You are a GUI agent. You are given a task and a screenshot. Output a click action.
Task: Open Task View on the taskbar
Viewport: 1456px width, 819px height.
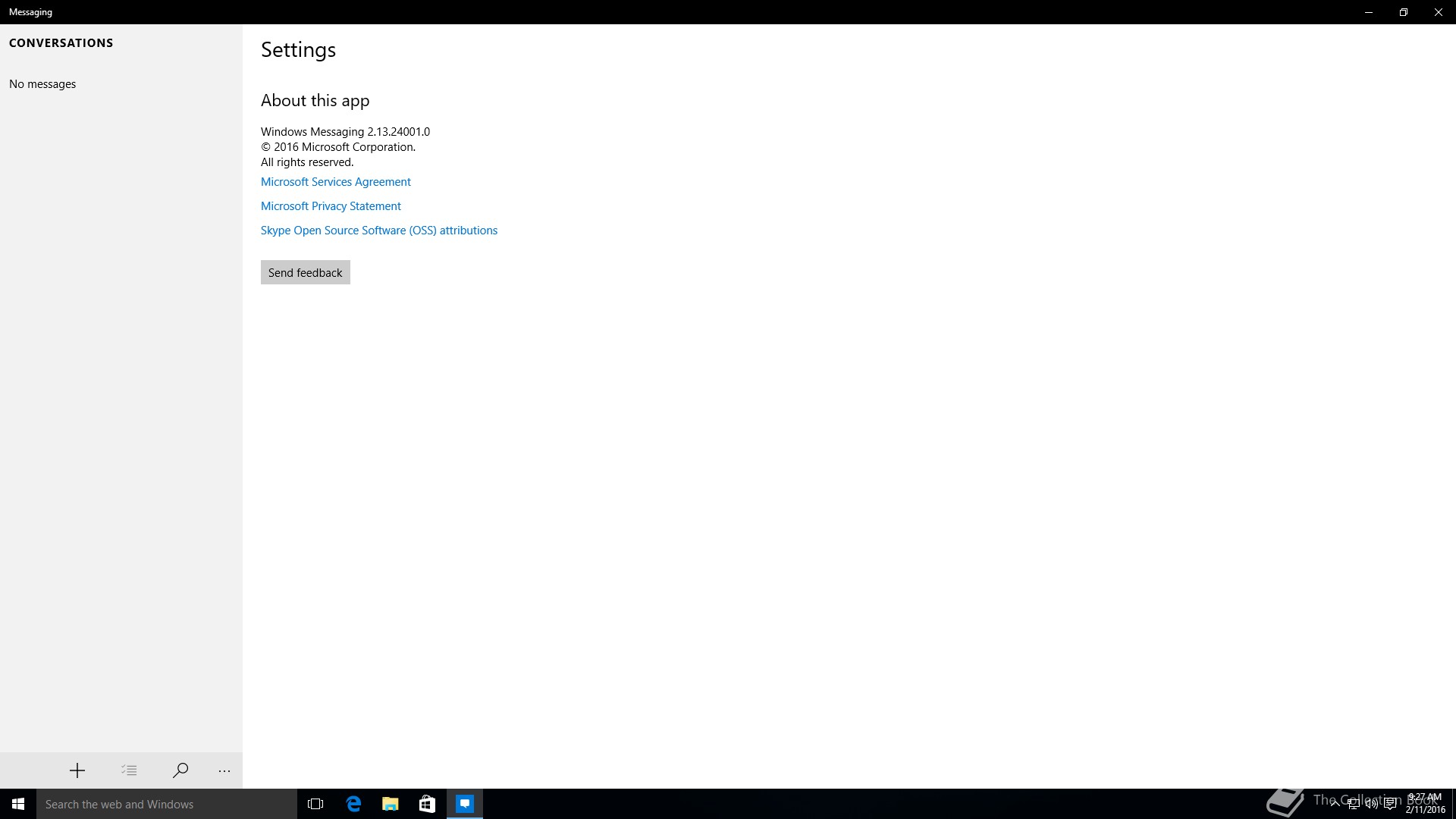[x=315, y=804]
